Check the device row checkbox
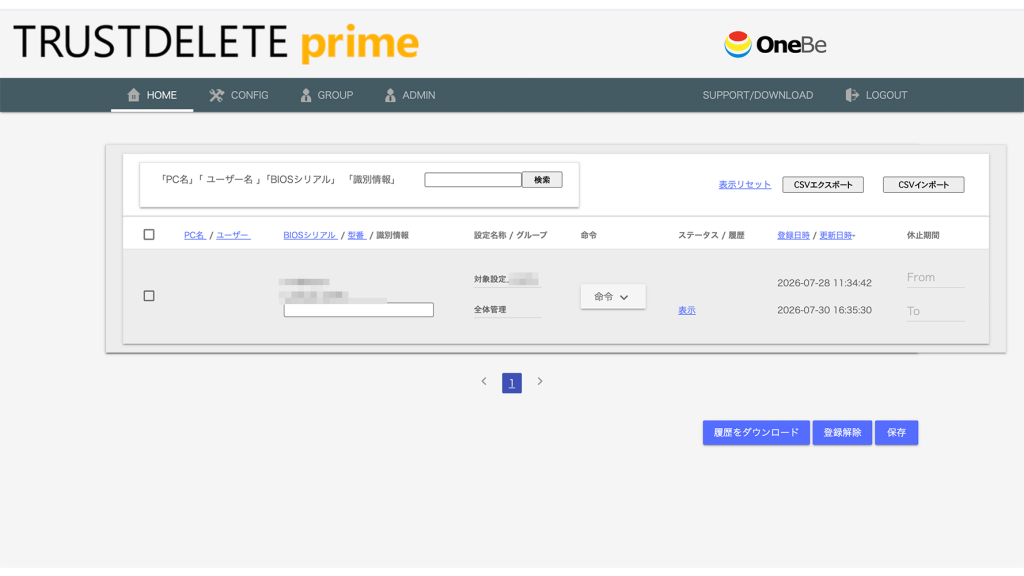 (x=149, y=296)
